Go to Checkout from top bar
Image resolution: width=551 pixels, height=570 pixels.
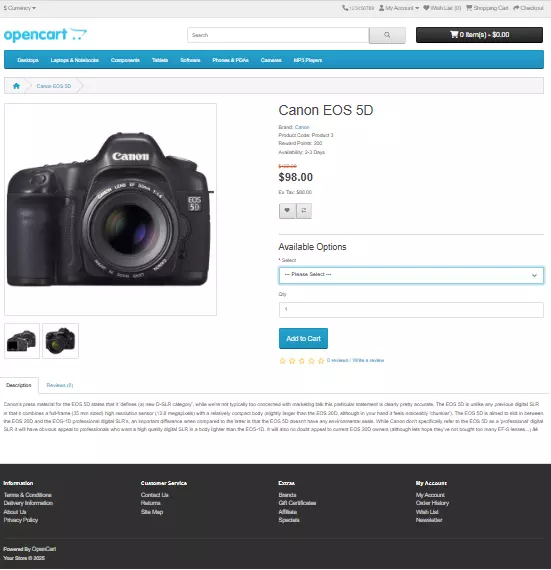point(528,8)
